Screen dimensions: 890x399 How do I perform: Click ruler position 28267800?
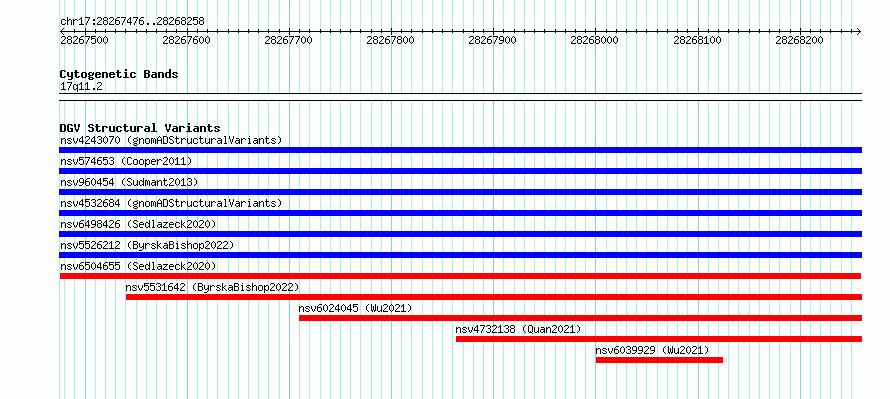pyautogui.click(x=391, y=40)
